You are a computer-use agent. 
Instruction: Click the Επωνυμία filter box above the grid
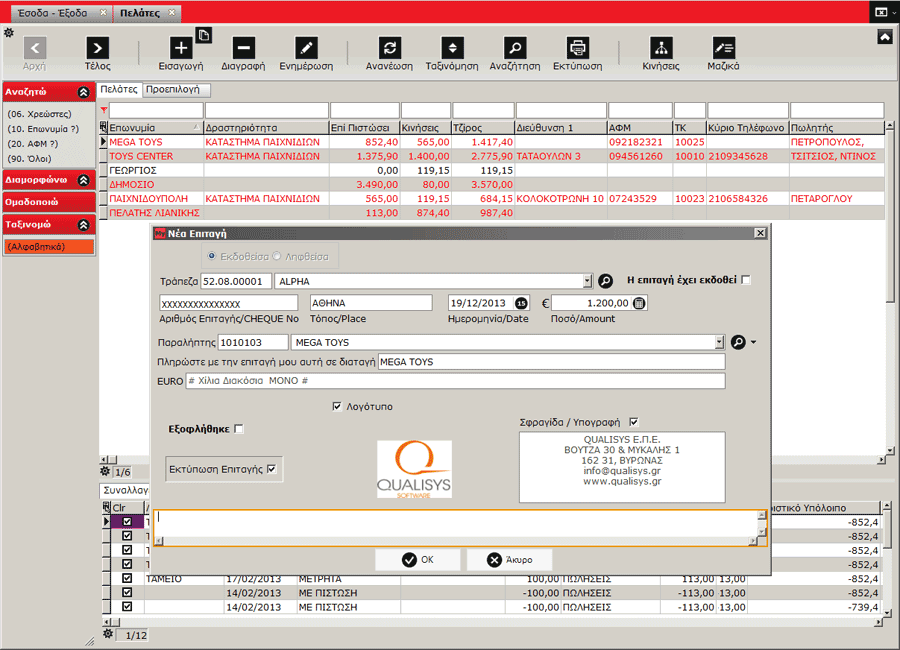156,110
